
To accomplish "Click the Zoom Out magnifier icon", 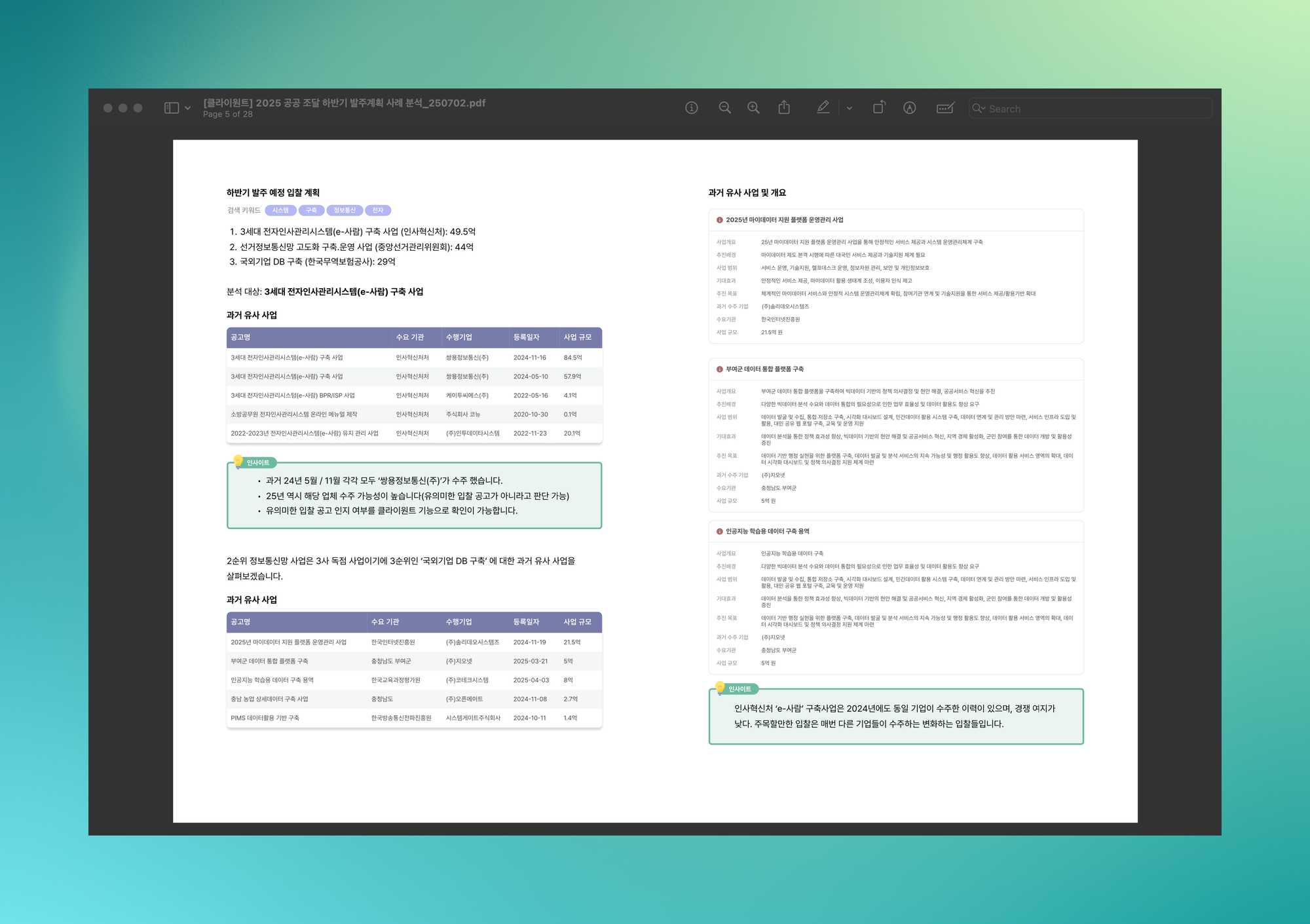I will (x=724, y=108).
